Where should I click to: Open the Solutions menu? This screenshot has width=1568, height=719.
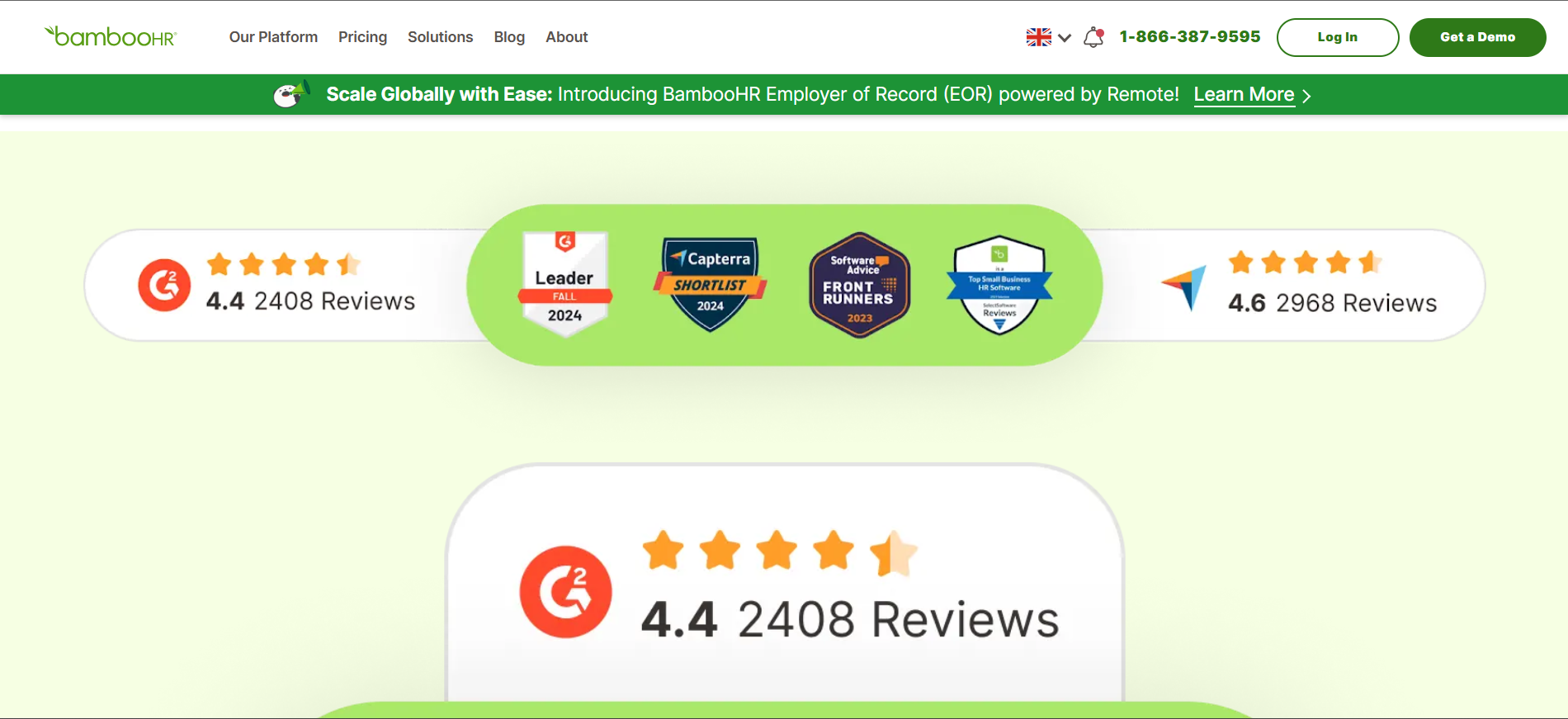[441, 37]
